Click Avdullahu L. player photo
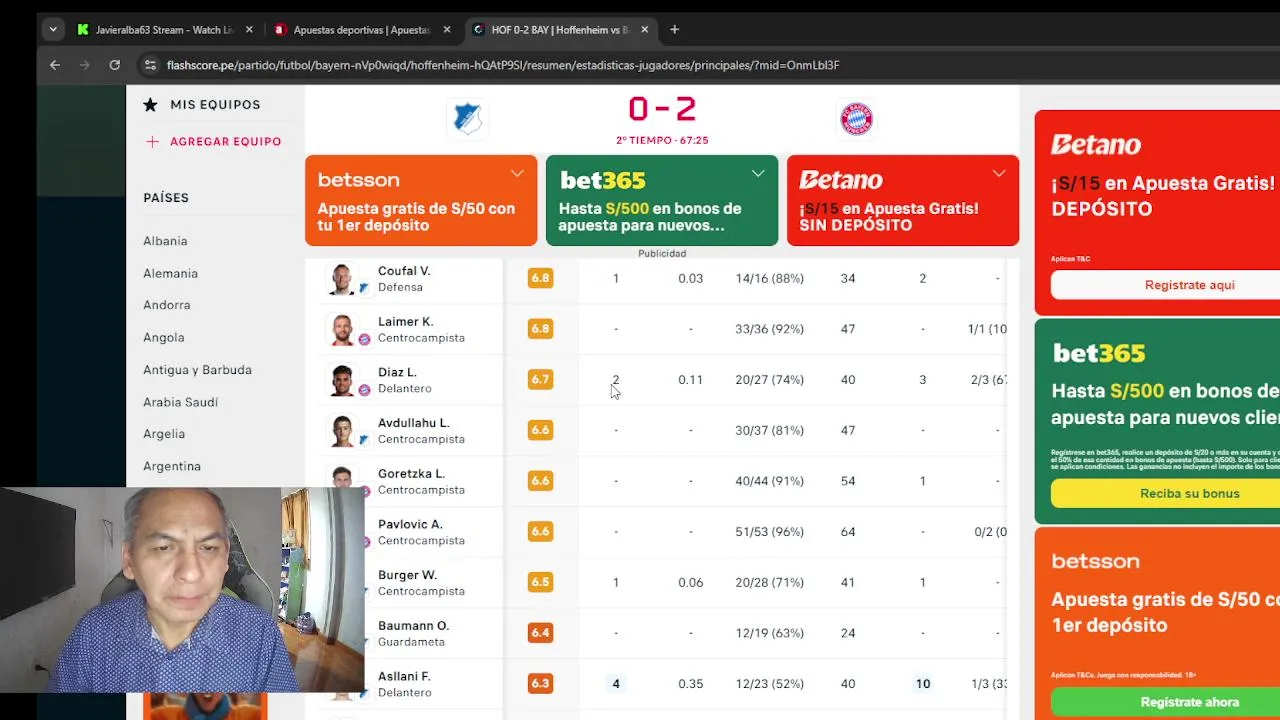This screenshot has height=720, width=1280. pos(342,431)
